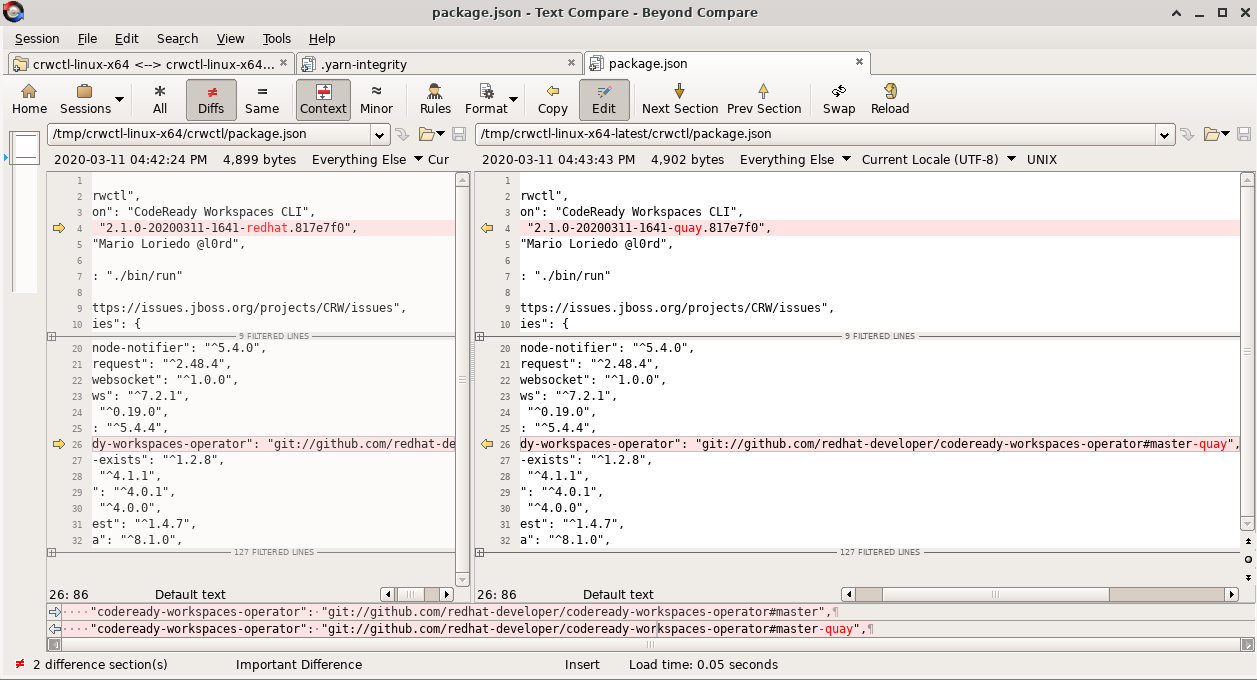Toggle the Same lines filter
The image size is (1257, 680).
tap(262, 99)
